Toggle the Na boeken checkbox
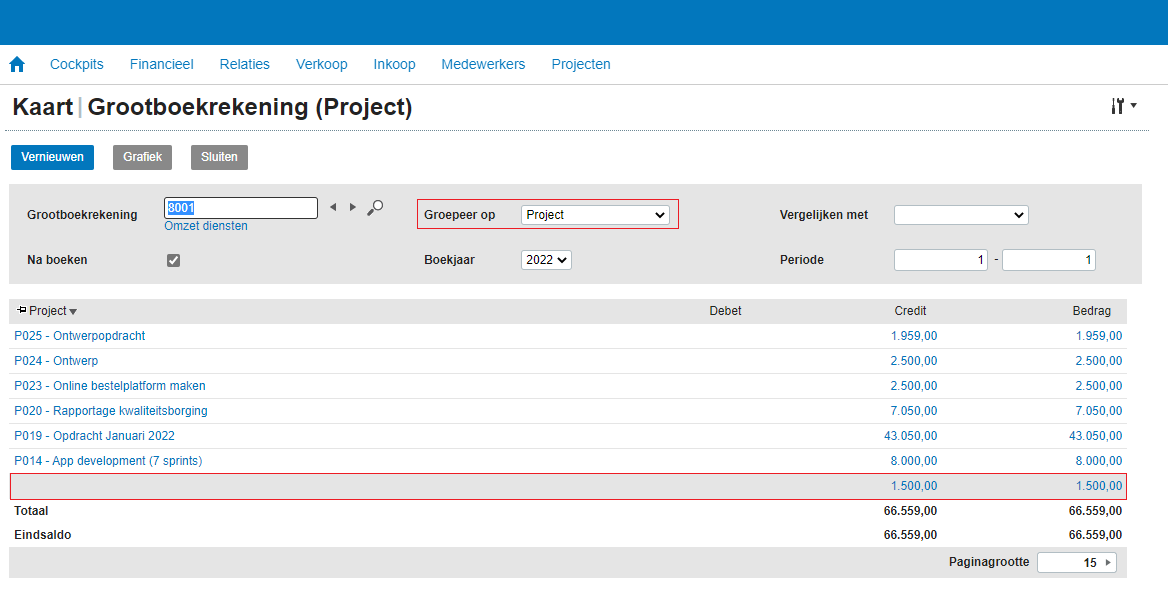1168x590 pixels. (173, 260)
